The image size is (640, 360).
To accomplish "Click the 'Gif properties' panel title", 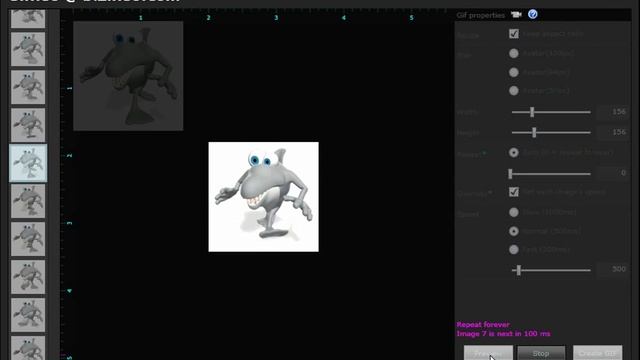I will [x=481, y=15].
